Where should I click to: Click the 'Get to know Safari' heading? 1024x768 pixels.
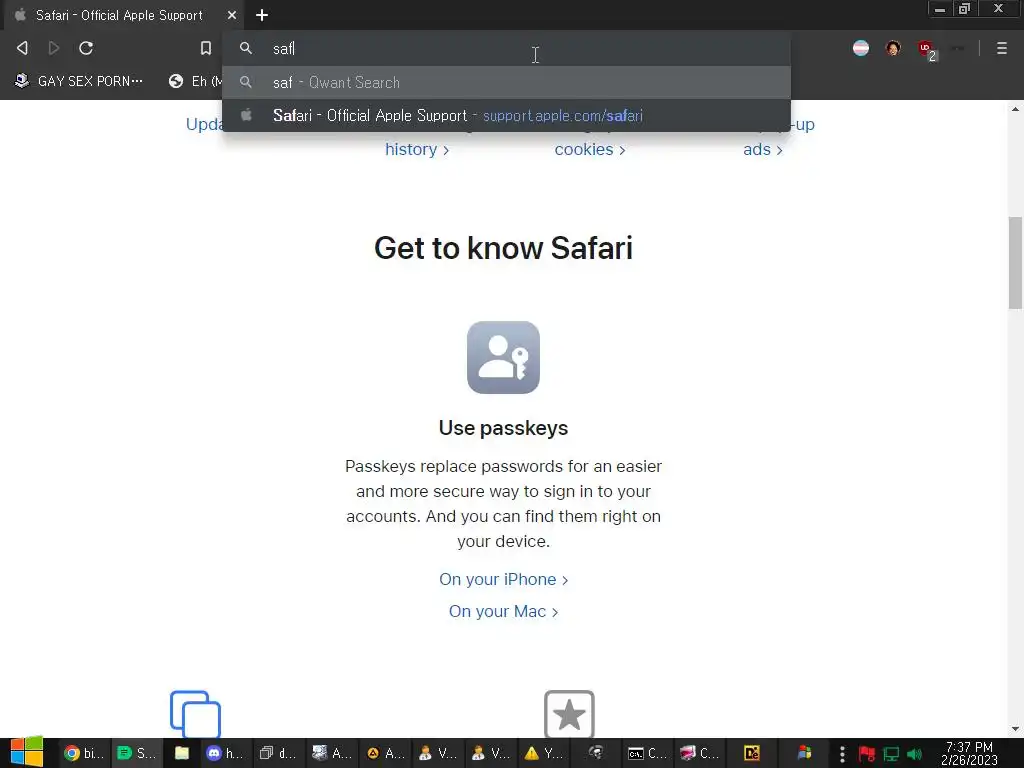(x=504, y=248)
